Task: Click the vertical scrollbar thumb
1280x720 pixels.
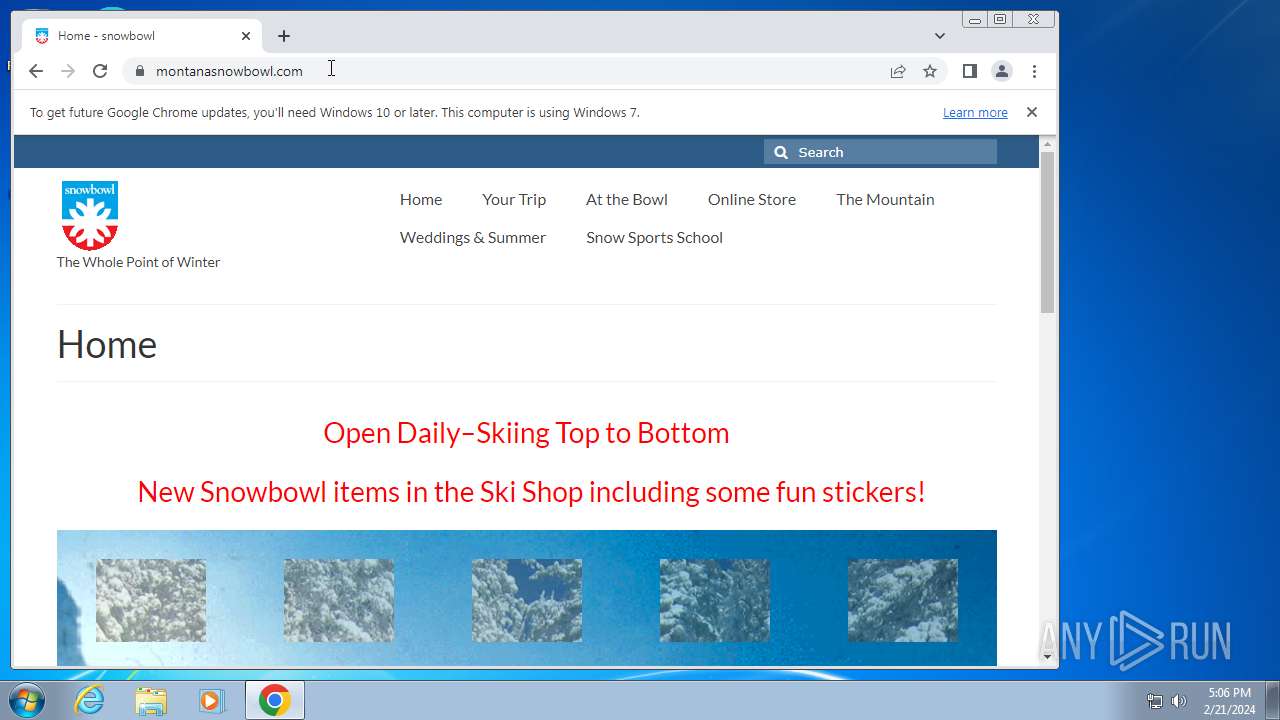Action: point(1048,233)
